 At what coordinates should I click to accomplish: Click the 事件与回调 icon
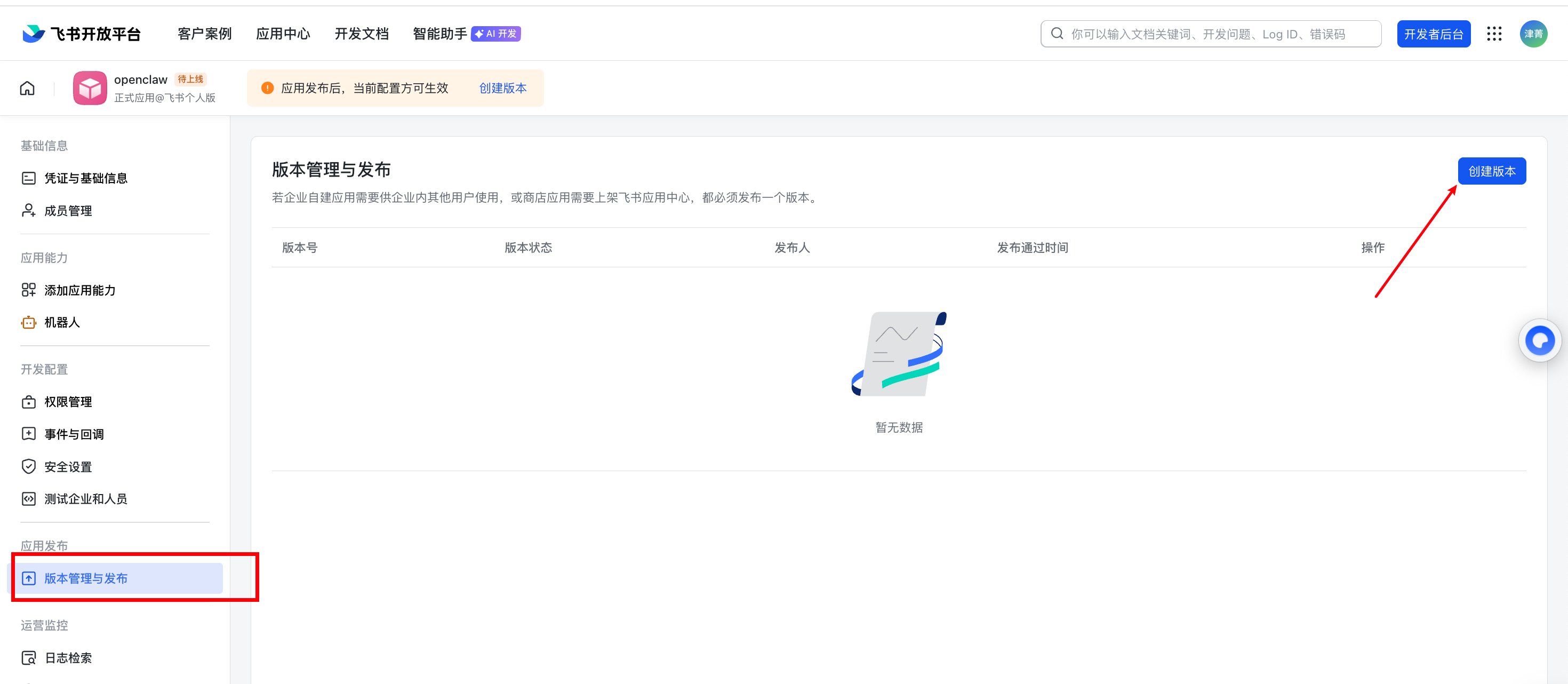pyautogui.click(x=29, y=434)
